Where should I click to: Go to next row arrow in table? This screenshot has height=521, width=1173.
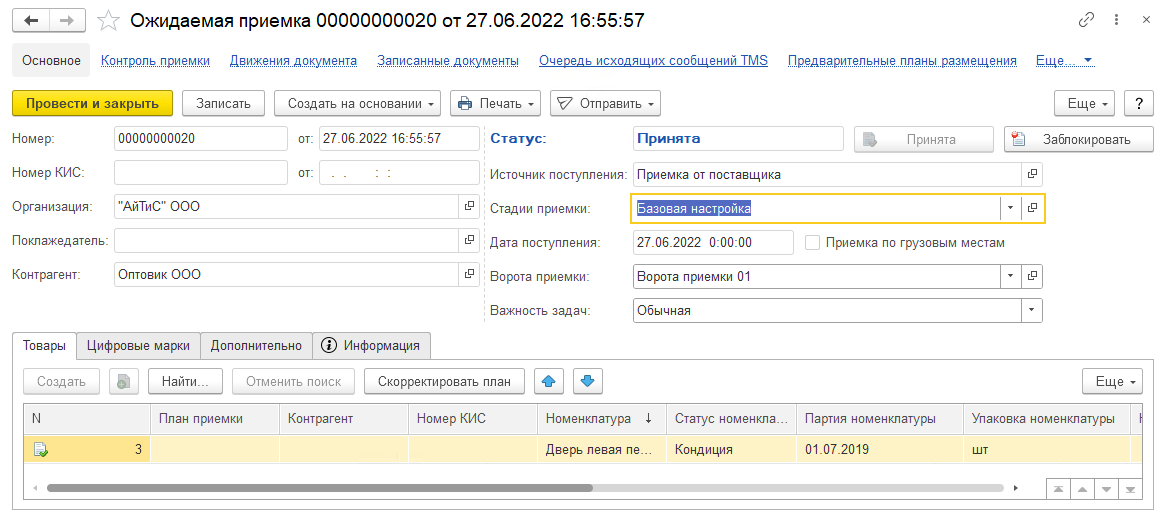point(1106,489)
